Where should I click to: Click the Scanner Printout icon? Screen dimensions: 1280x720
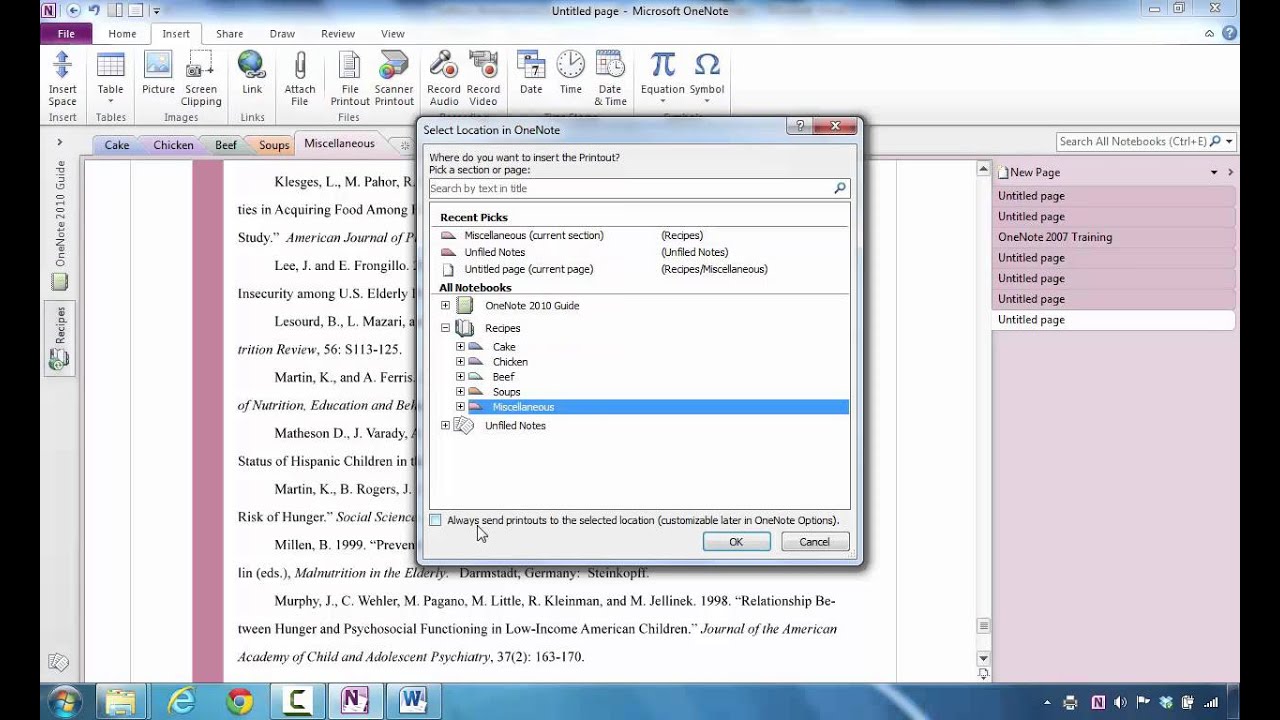pos(394,66)
